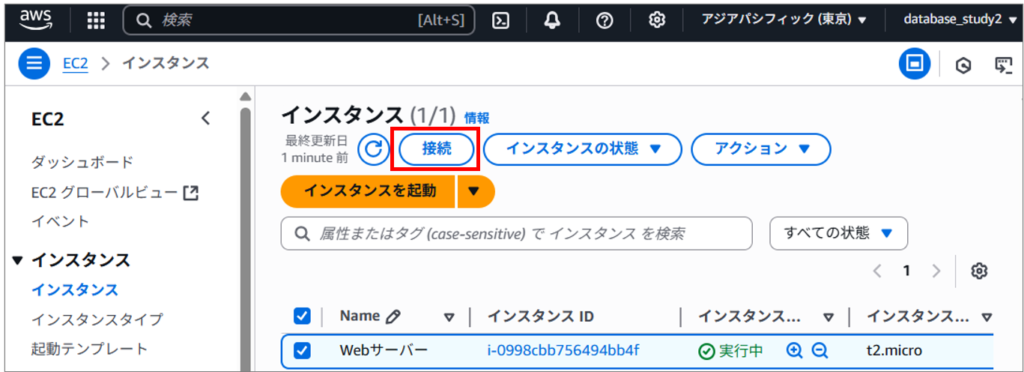
Task: Click page number 1 in pagination
Action: coord(906,271)
